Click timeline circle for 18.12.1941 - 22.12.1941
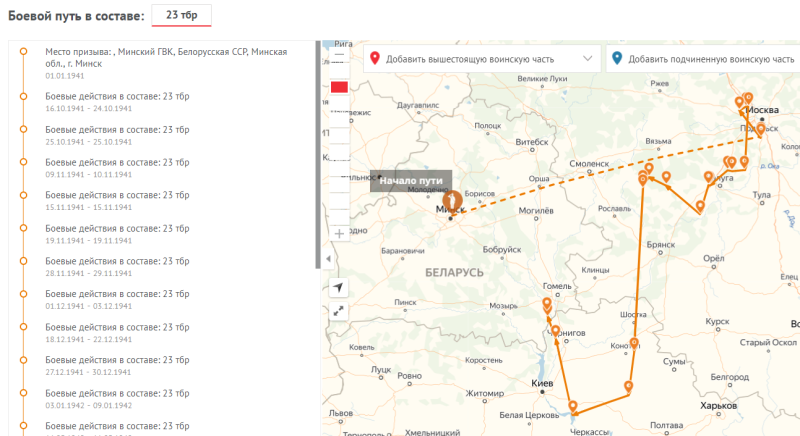This screenshot has height=436, width=800. point(23,327)
